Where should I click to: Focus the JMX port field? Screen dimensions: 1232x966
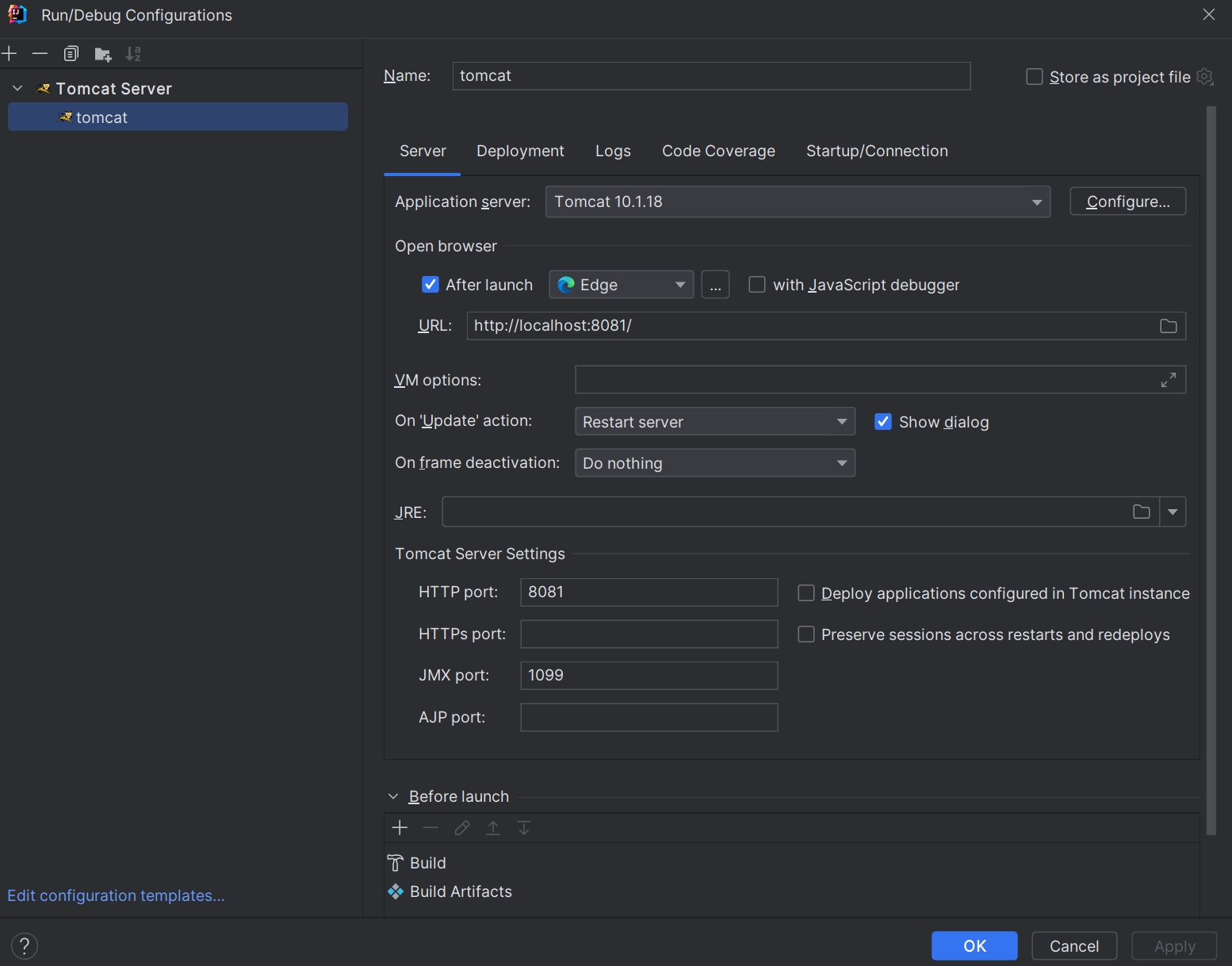(x=649, y=676)
